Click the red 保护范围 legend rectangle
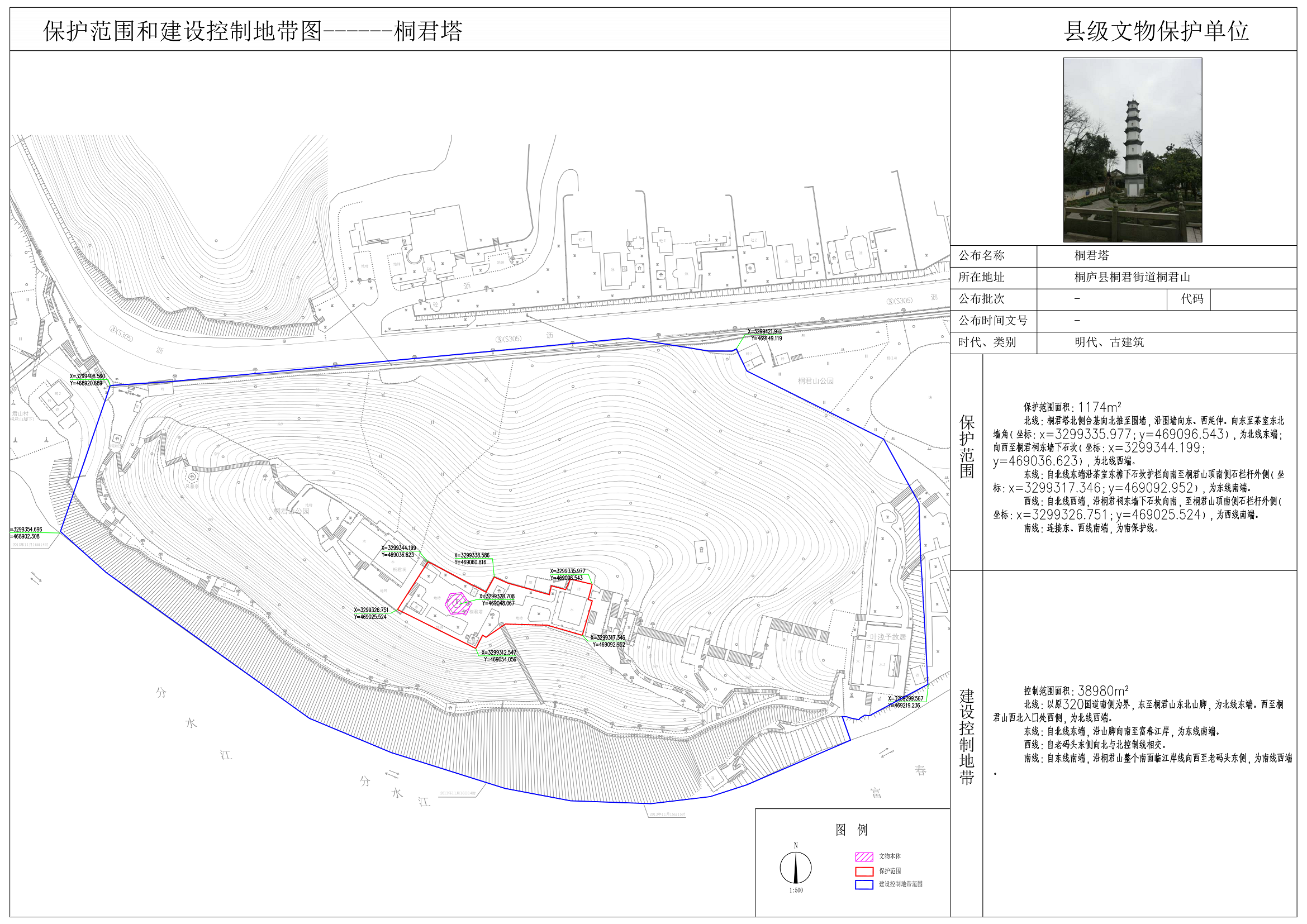The height and width of the screenshot is (924, 1307). (863, 871)
